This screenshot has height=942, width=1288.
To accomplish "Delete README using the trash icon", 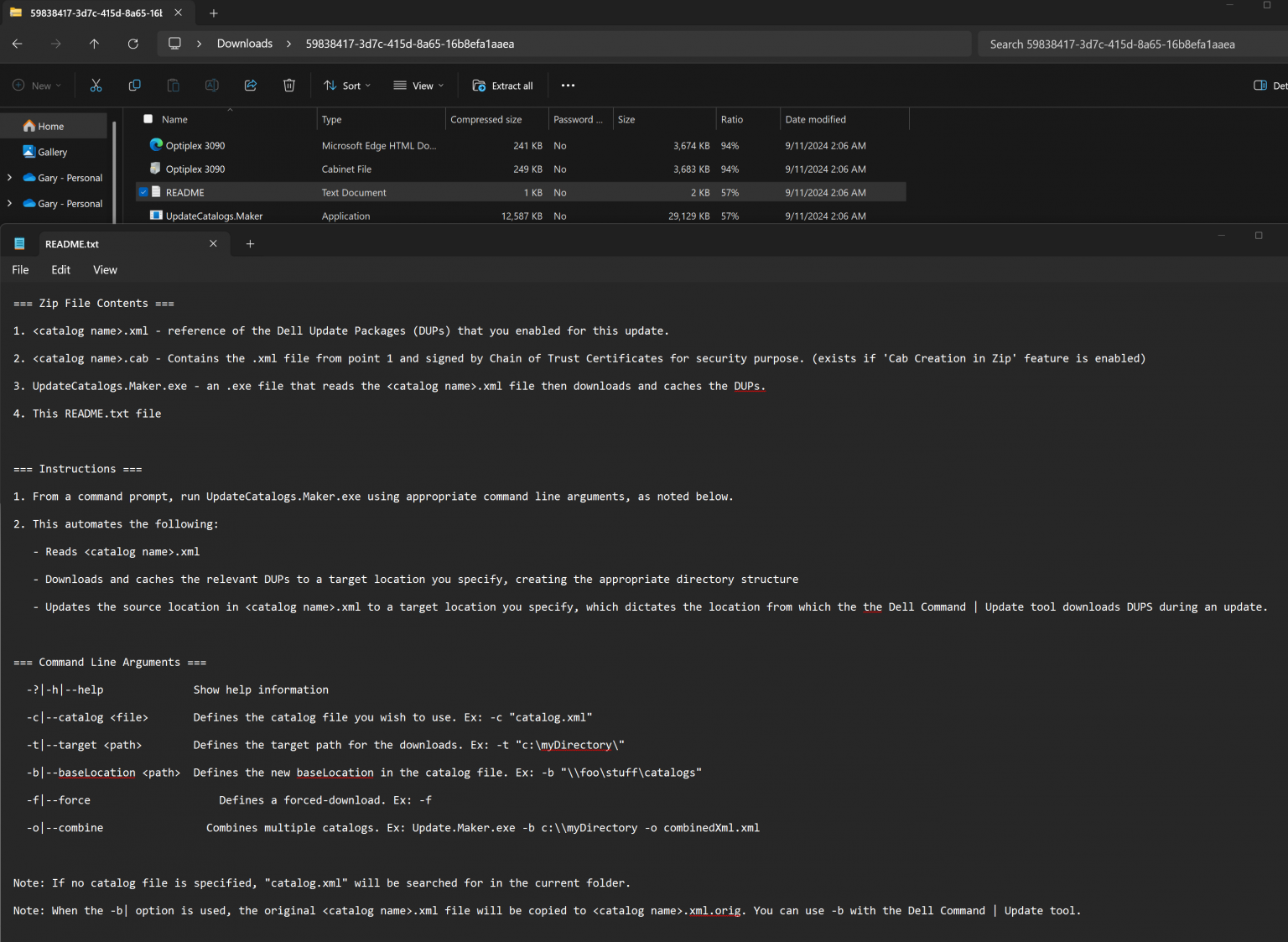I will [x=289, y=85].
